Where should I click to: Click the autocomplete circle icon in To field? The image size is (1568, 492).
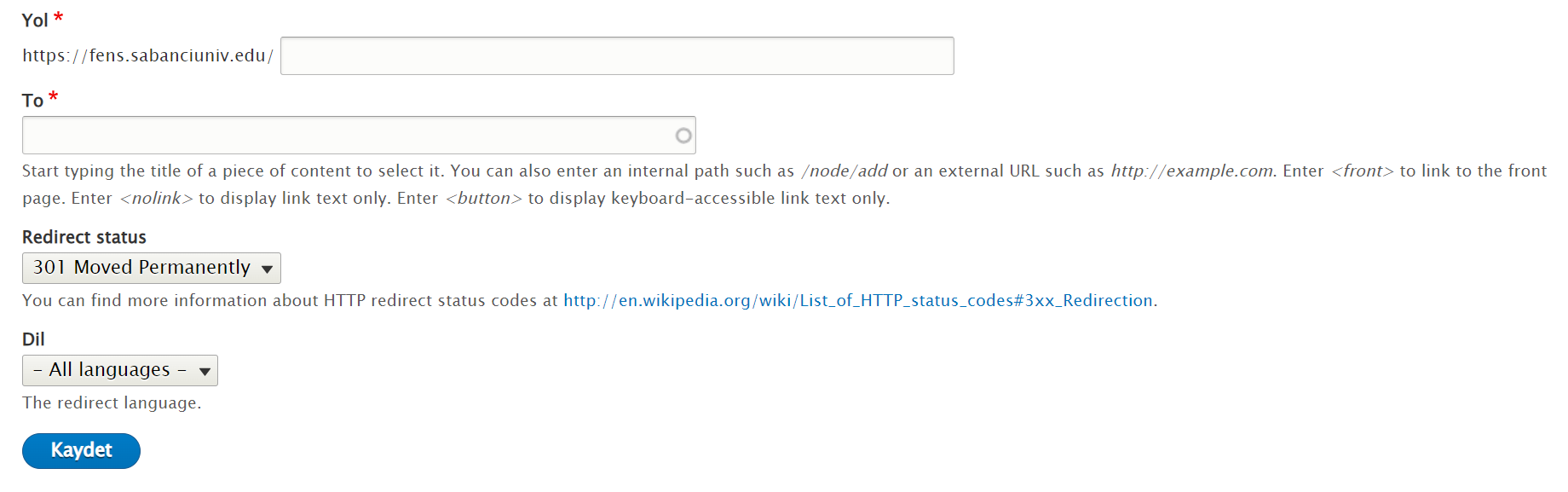coord(683,136)
